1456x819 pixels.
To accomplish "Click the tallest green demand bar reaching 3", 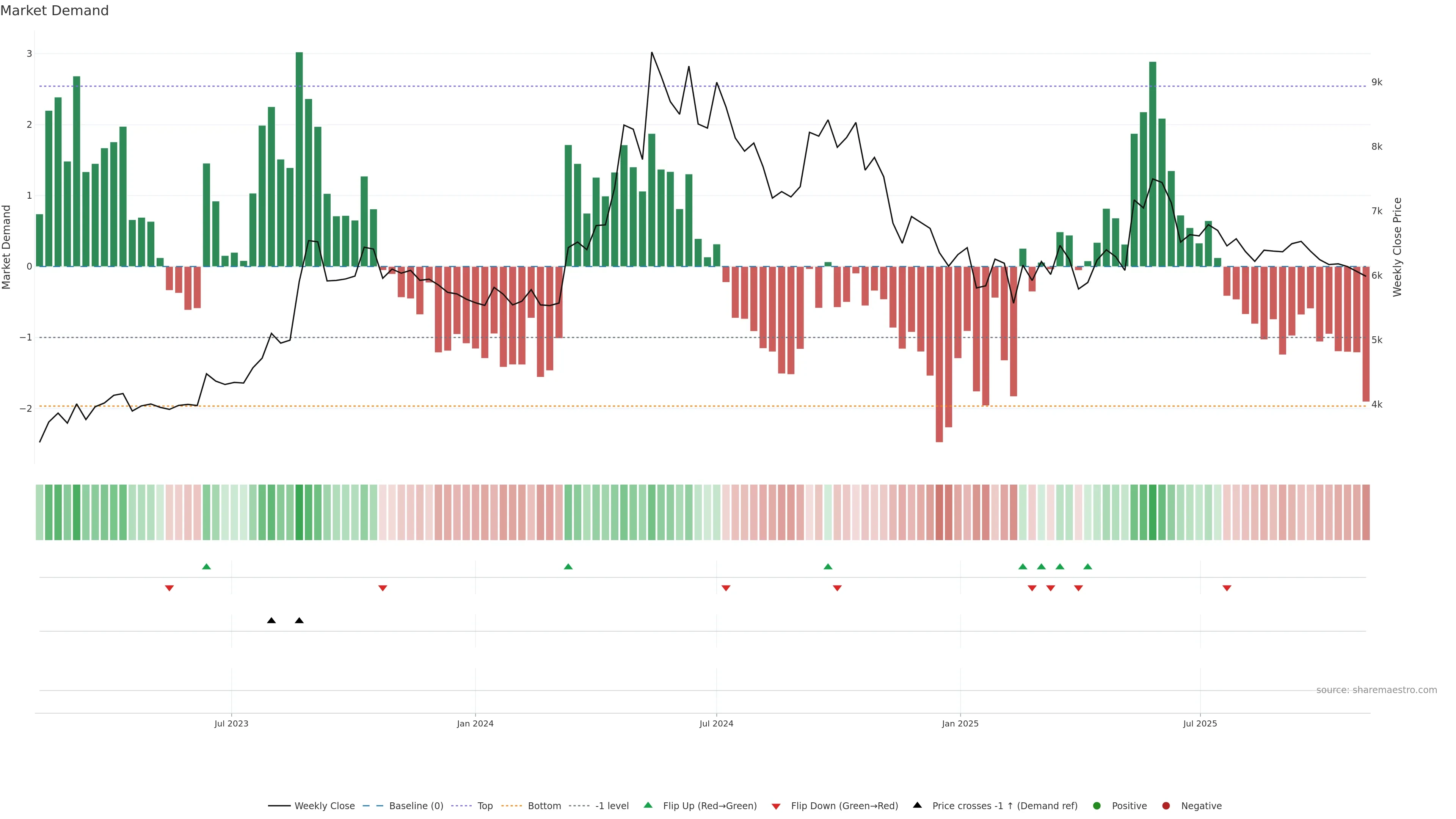I will point(299,158).
